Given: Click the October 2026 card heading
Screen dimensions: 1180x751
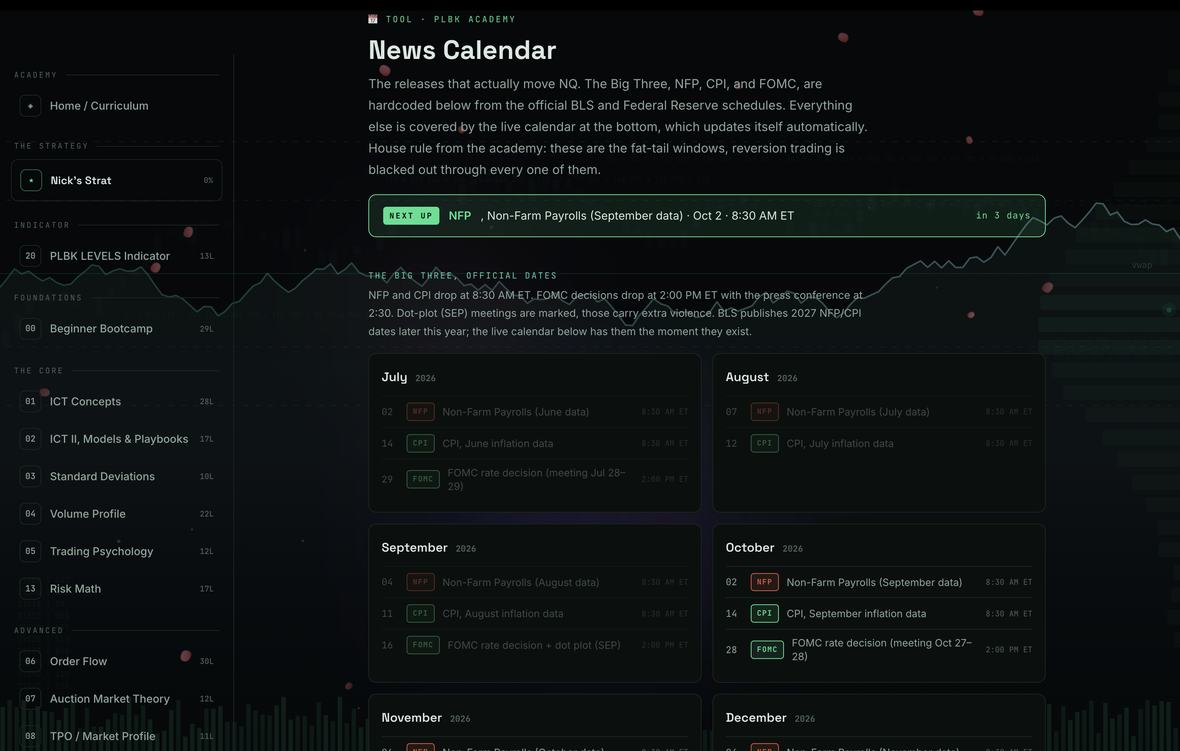Looking at the screenshot, I should tap(765, 548).
